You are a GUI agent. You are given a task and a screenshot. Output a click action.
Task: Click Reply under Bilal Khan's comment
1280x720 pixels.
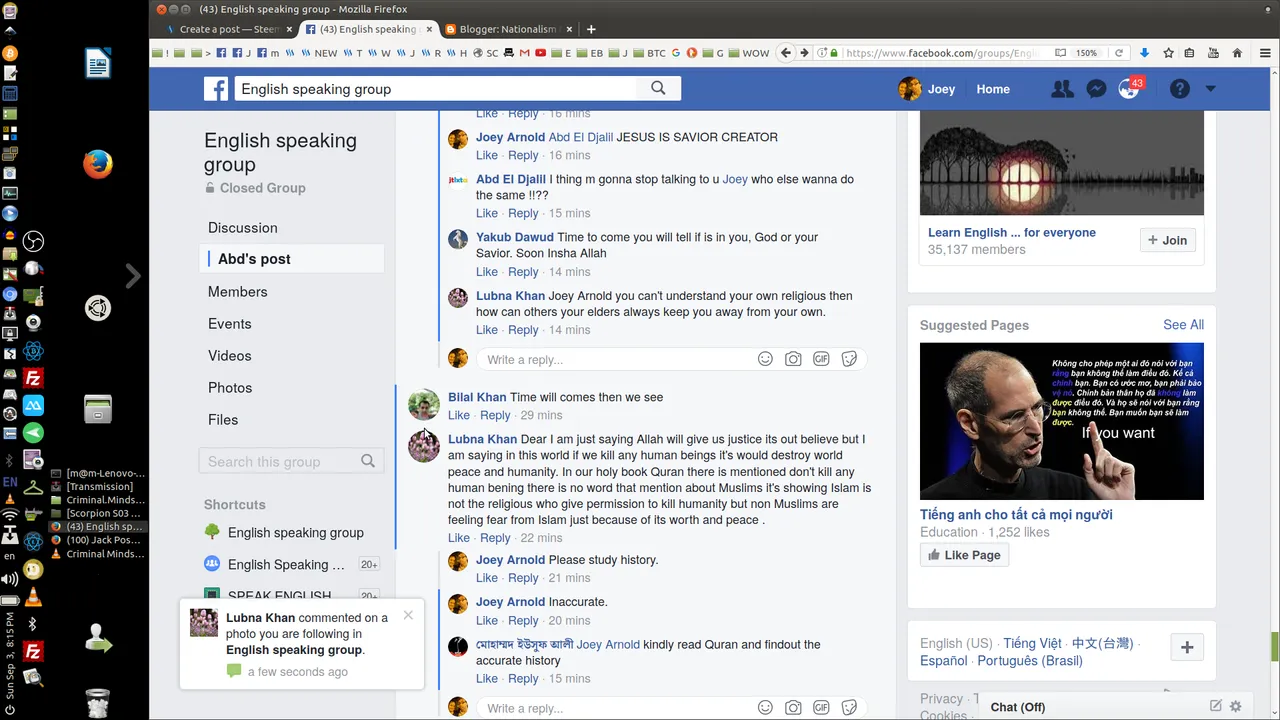point(495,415)
